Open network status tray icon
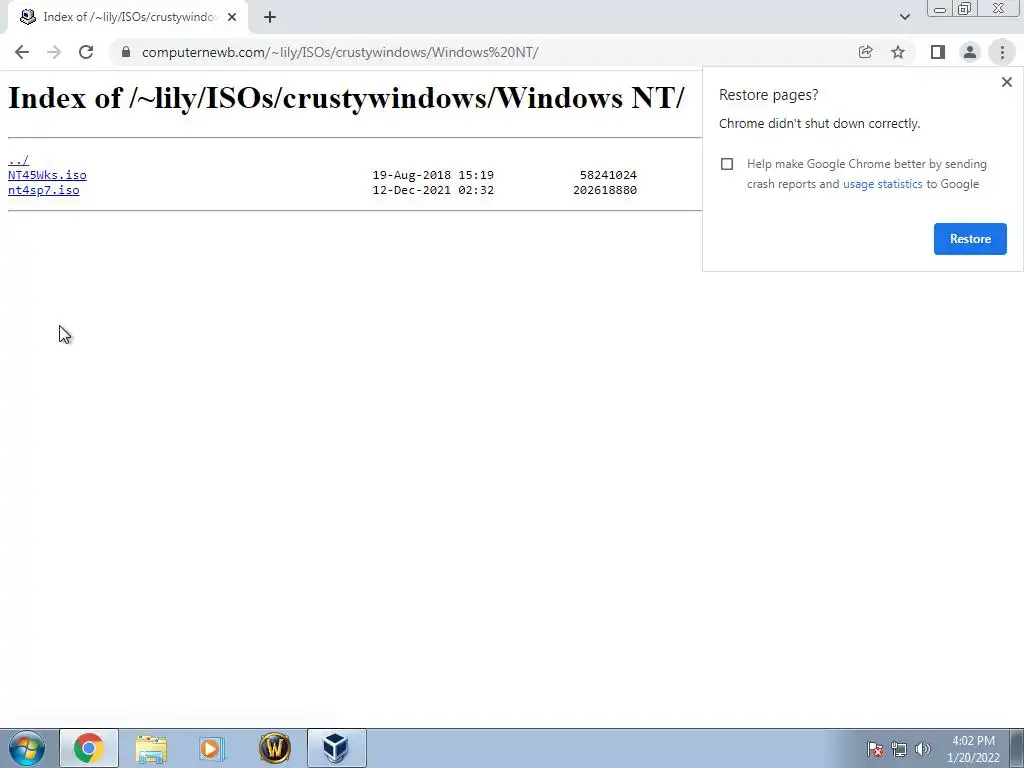Image resolution: width=1024 pixels, height=768 pixels. (x=899, y=749)
